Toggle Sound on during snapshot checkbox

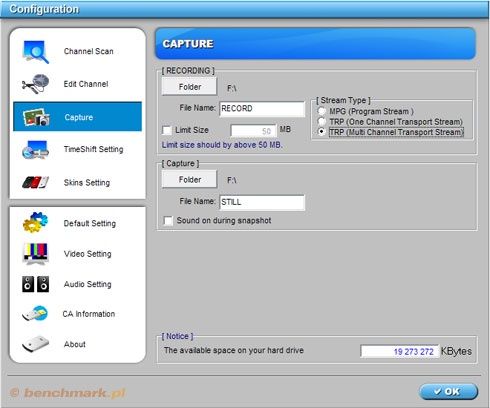pyautogui.click(x=168, y=221)
